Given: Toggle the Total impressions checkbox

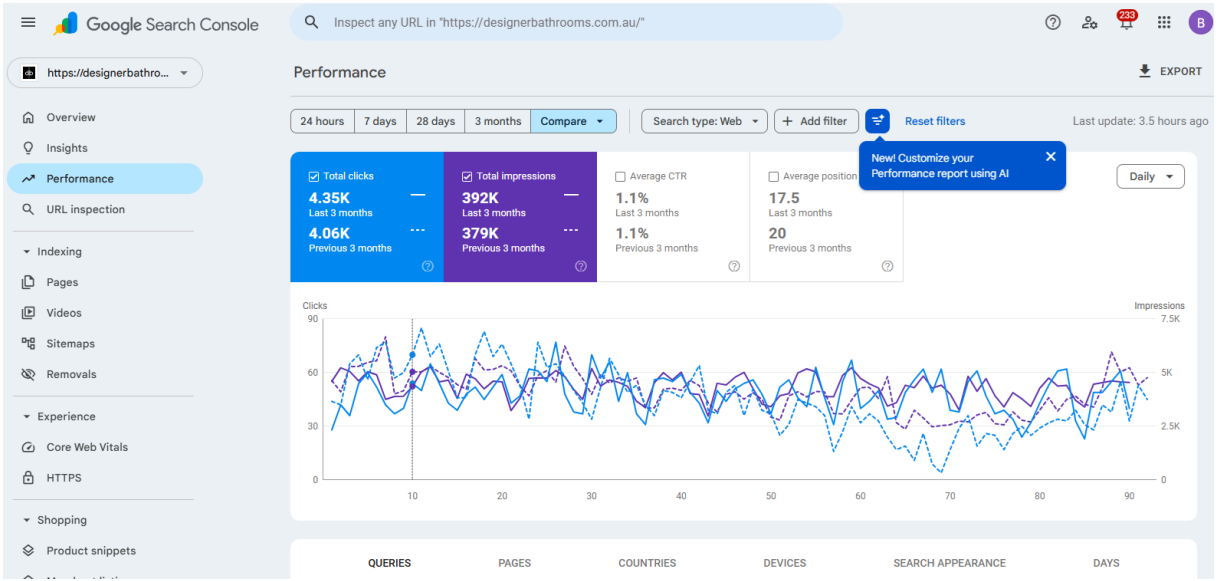Looking at the screenshot, I should click(x=467, y=176).
